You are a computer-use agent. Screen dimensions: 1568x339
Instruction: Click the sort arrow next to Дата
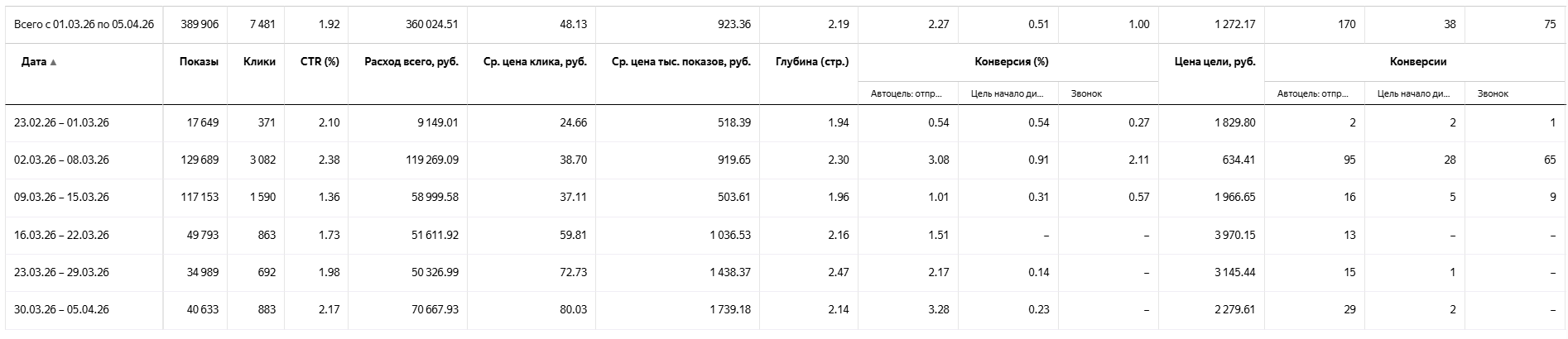click(54, 63)
